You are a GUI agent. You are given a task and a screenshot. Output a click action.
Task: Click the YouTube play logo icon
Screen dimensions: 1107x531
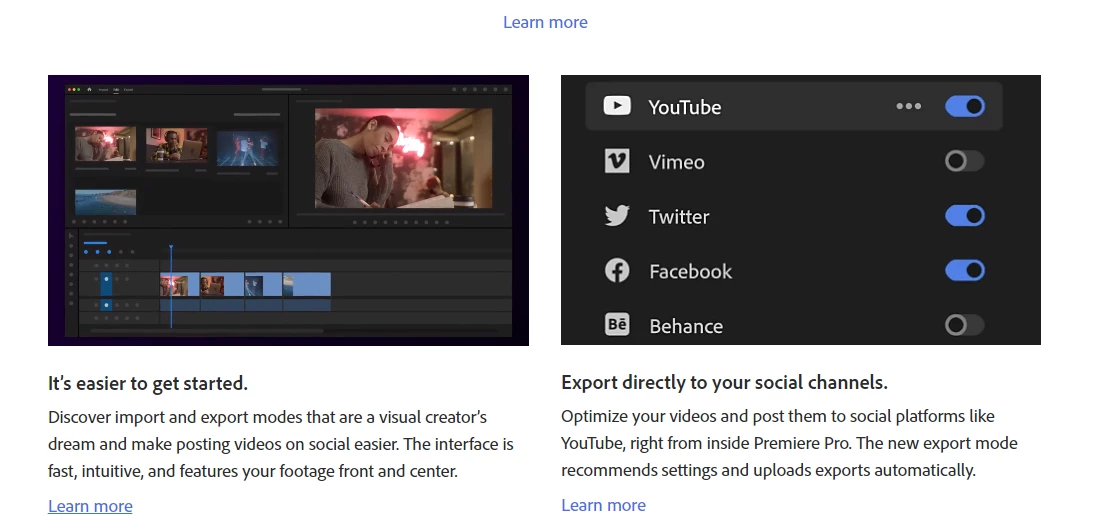point(617,106)
